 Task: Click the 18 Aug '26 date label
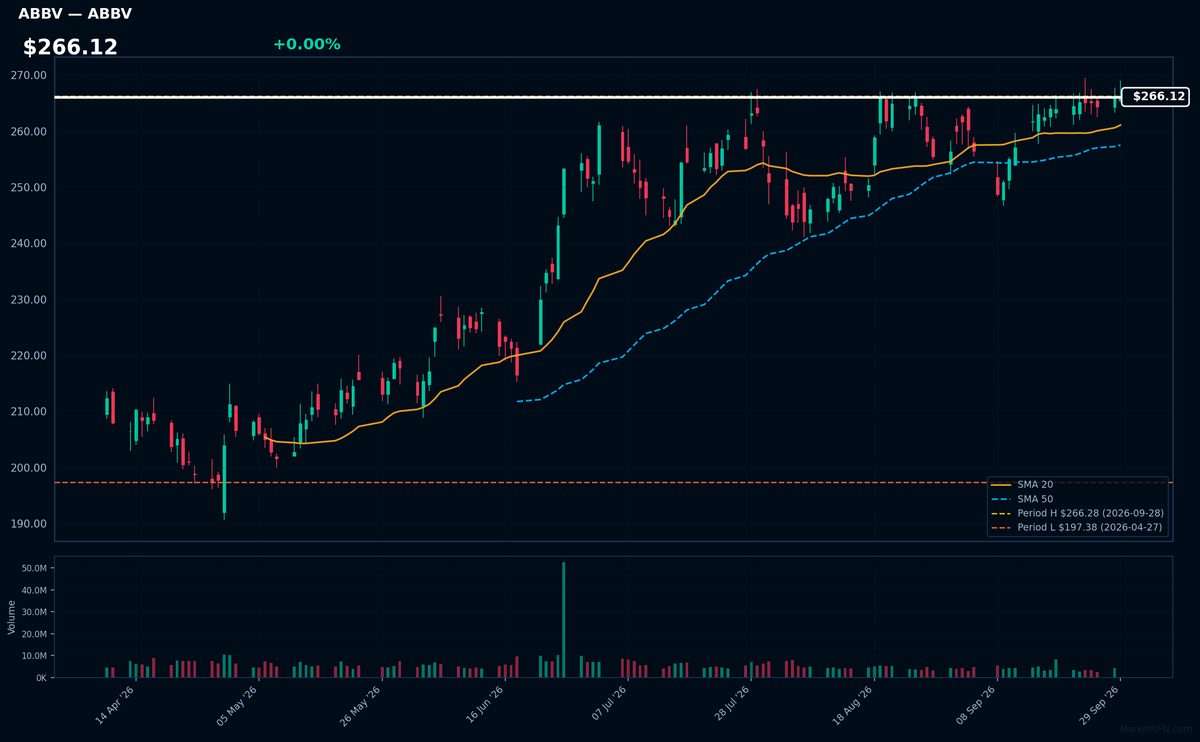pos(854,704)
